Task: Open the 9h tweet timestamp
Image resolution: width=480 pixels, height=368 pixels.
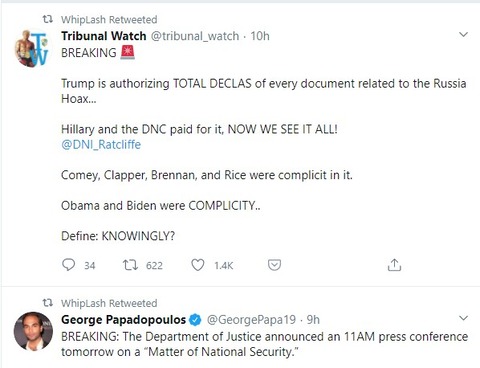Action: tap(313, 320)
